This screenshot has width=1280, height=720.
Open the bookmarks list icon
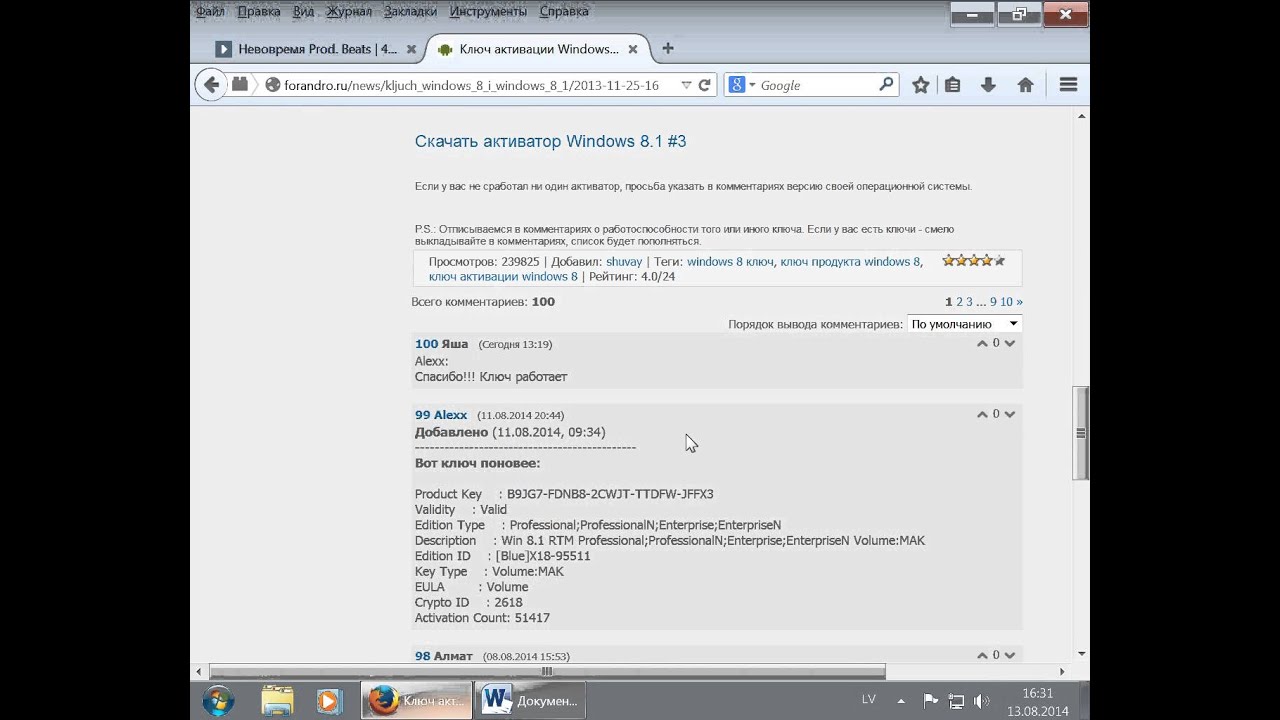click(953, 85)
